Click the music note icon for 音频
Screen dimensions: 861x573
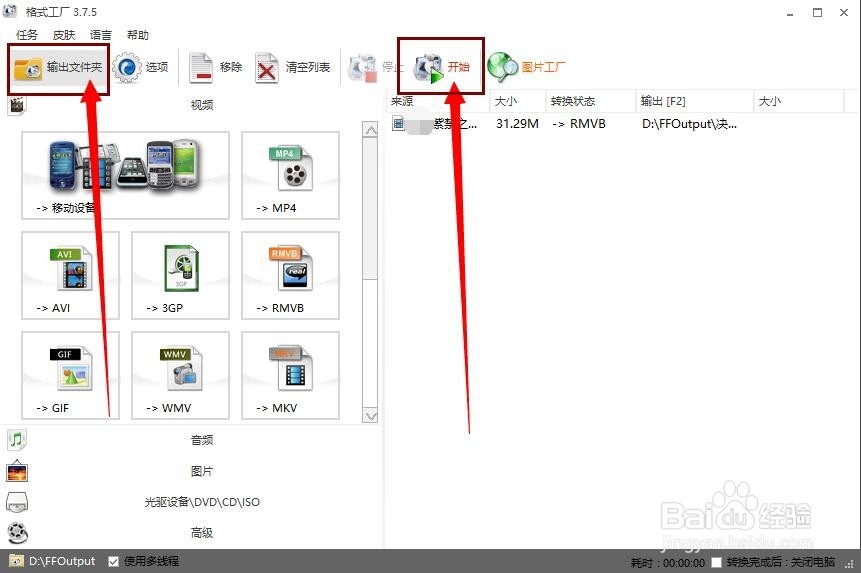pyautogui.click(x=17, y=440)
